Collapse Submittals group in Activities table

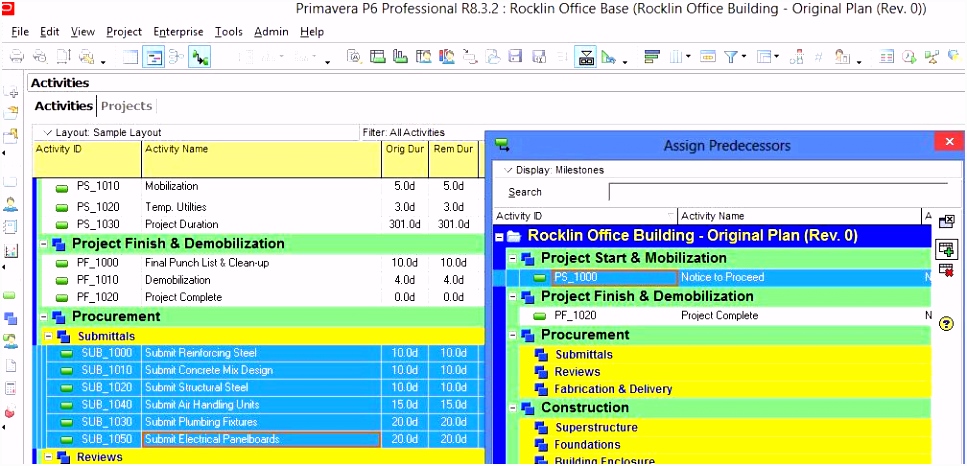point(48,337)
